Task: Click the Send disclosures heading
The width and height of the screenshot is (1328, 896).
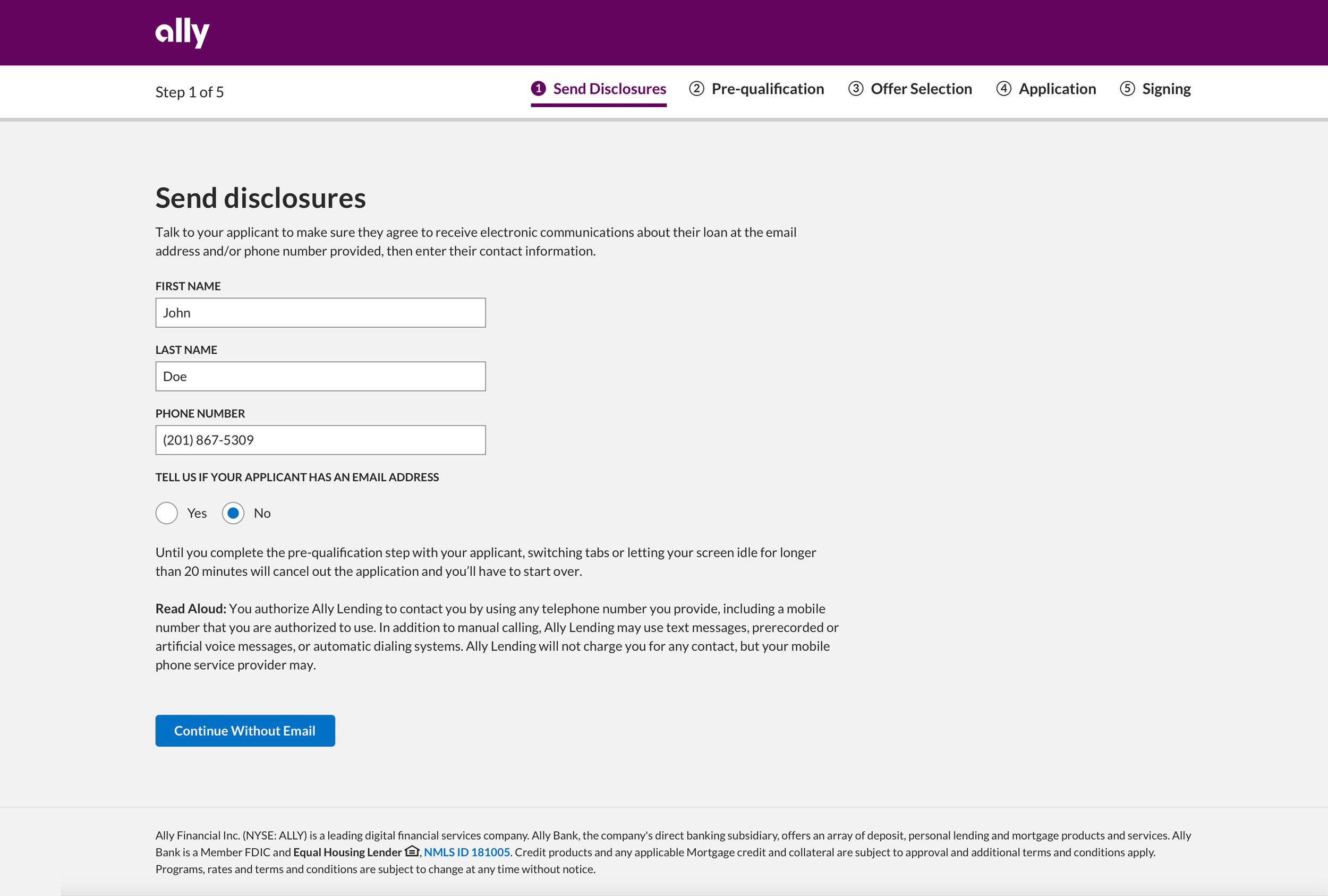Action: tap(261, 198)
